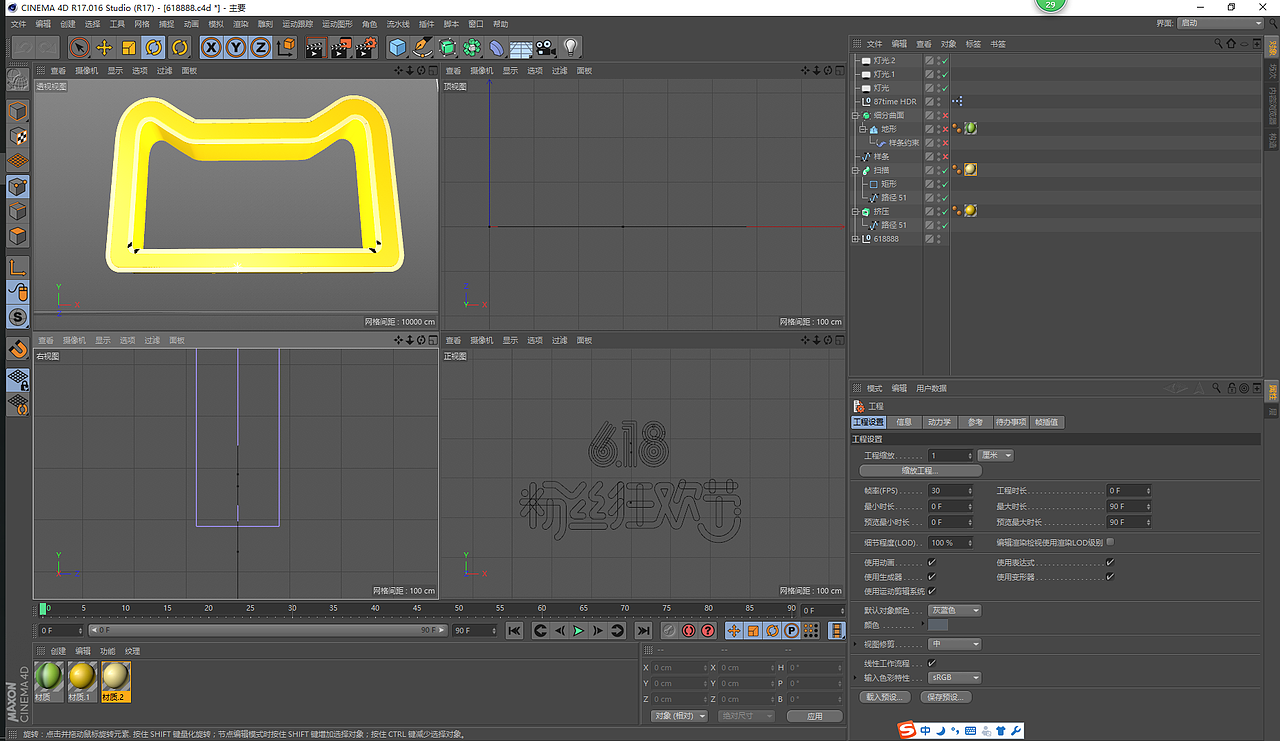Toggle 线性工作流程 checkbox
The width and height of the screenshot is (1280, 741).
click(932, 663)
